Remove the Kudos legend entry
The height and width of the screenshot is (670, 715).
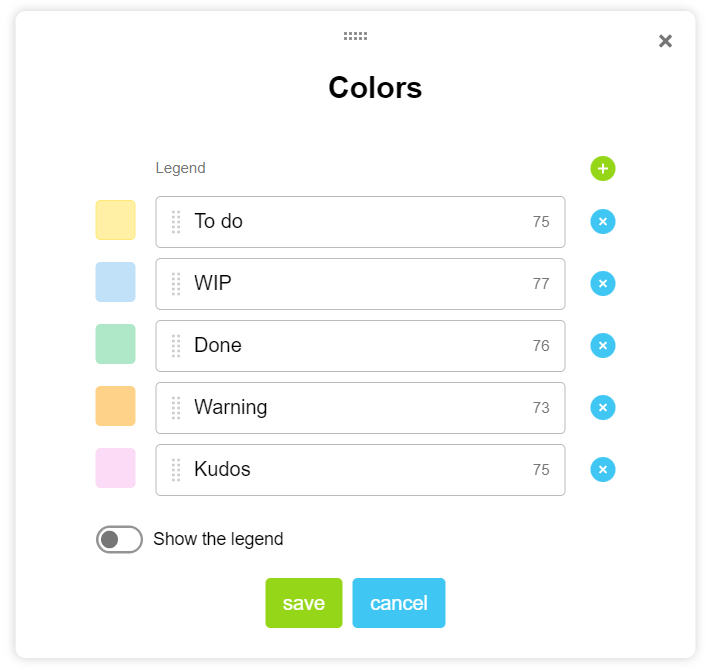(x=602, y=470)
